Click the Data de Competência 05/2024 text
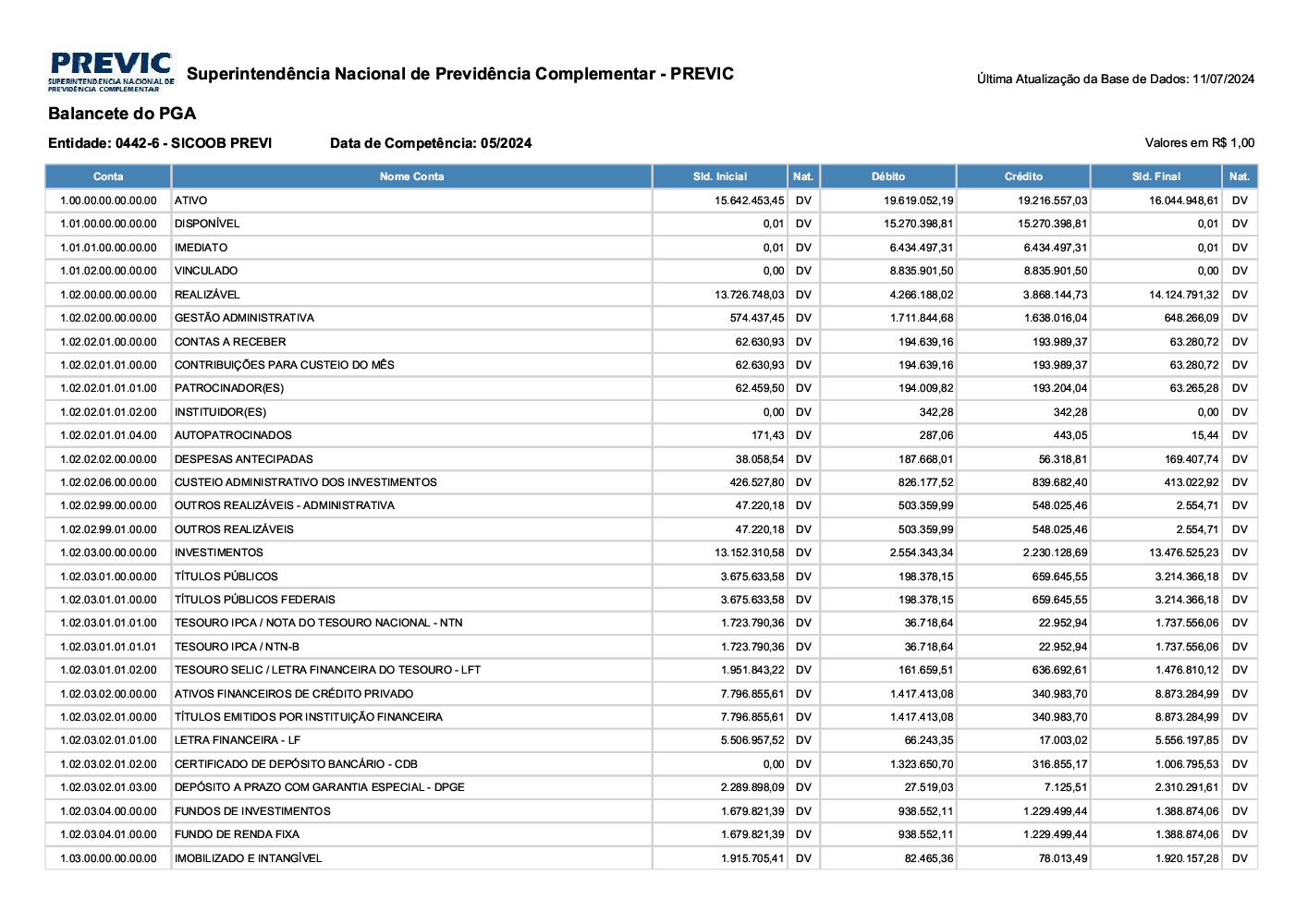Screen dimensions: 1308x924 [x=431, y=143]
